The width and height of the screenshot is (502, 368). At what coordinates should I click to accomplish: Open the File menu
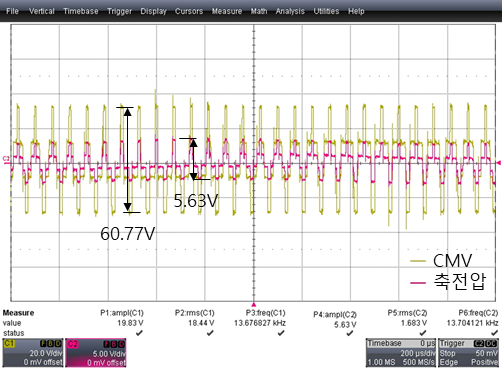pos(12,11)
